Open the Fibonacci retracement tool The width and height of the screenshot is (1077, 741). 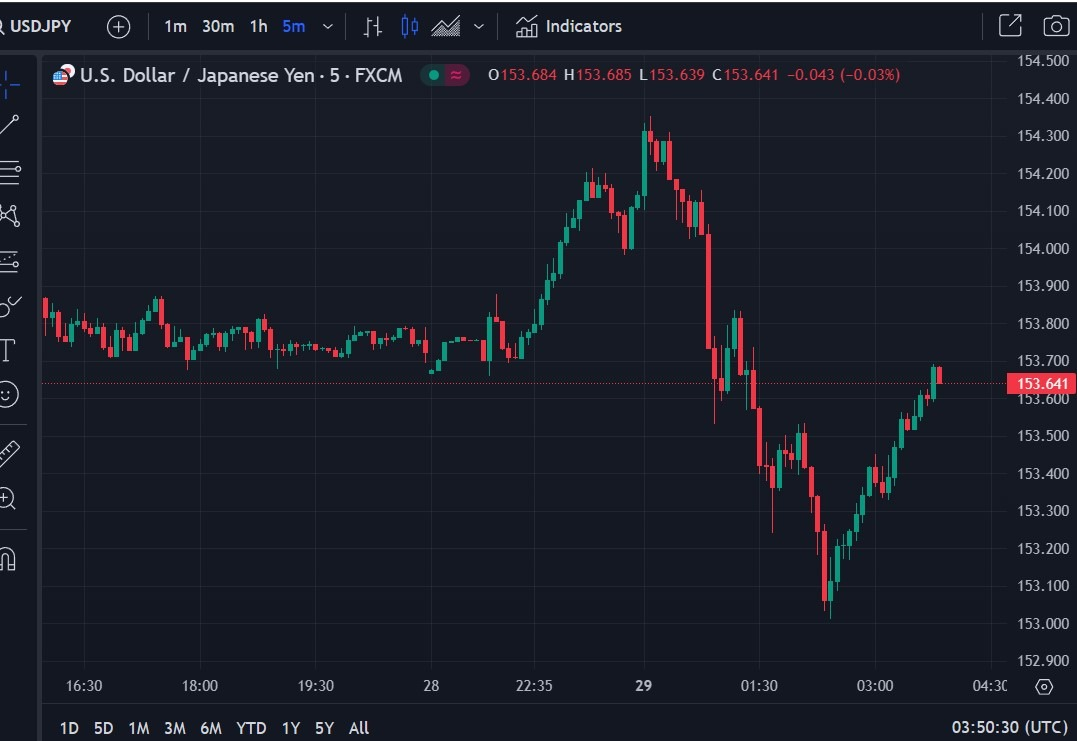coord(10,172)
